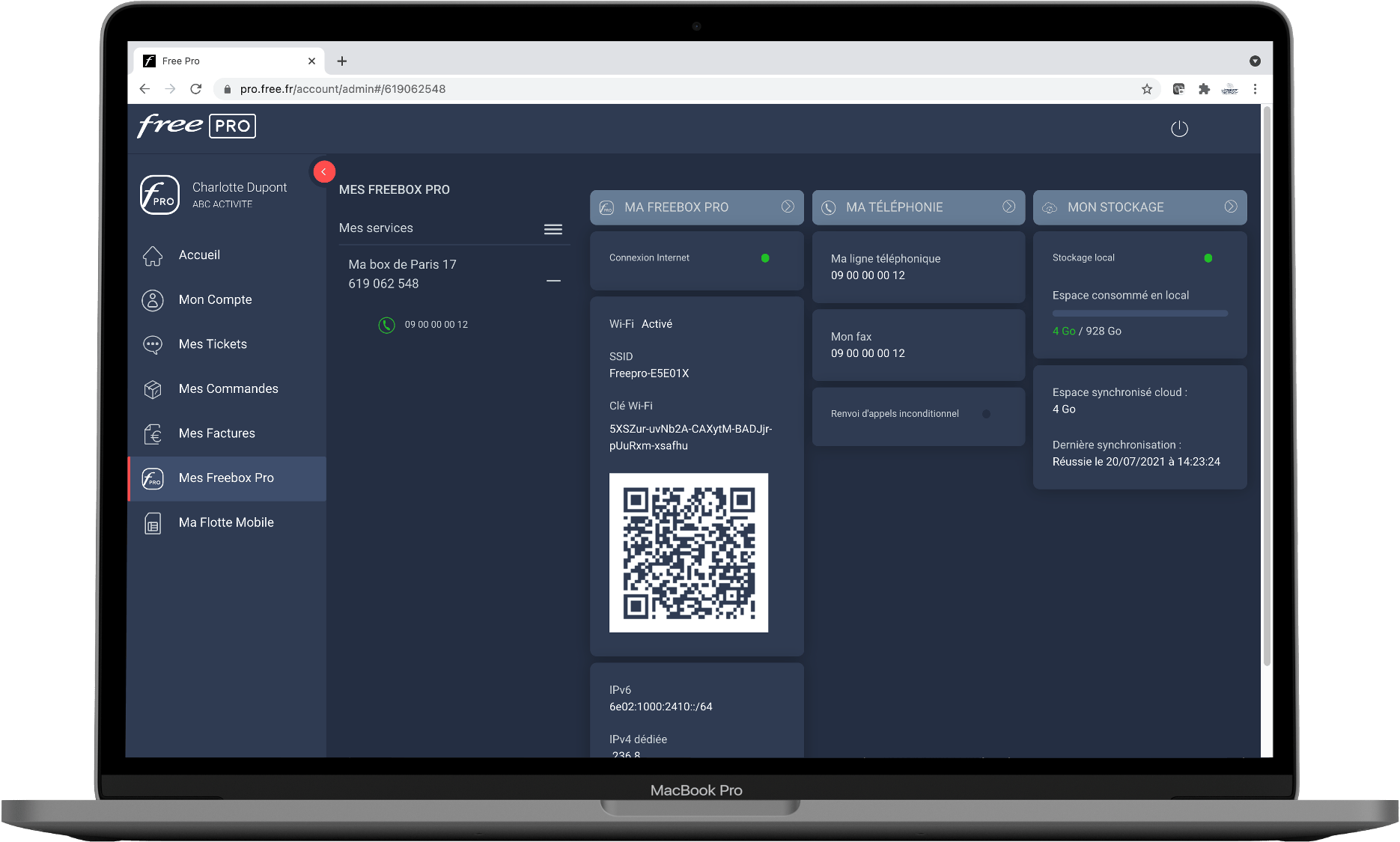Open Mon Compte in the sidebar
Screen dimensions: 1400x842
[227, 300]
